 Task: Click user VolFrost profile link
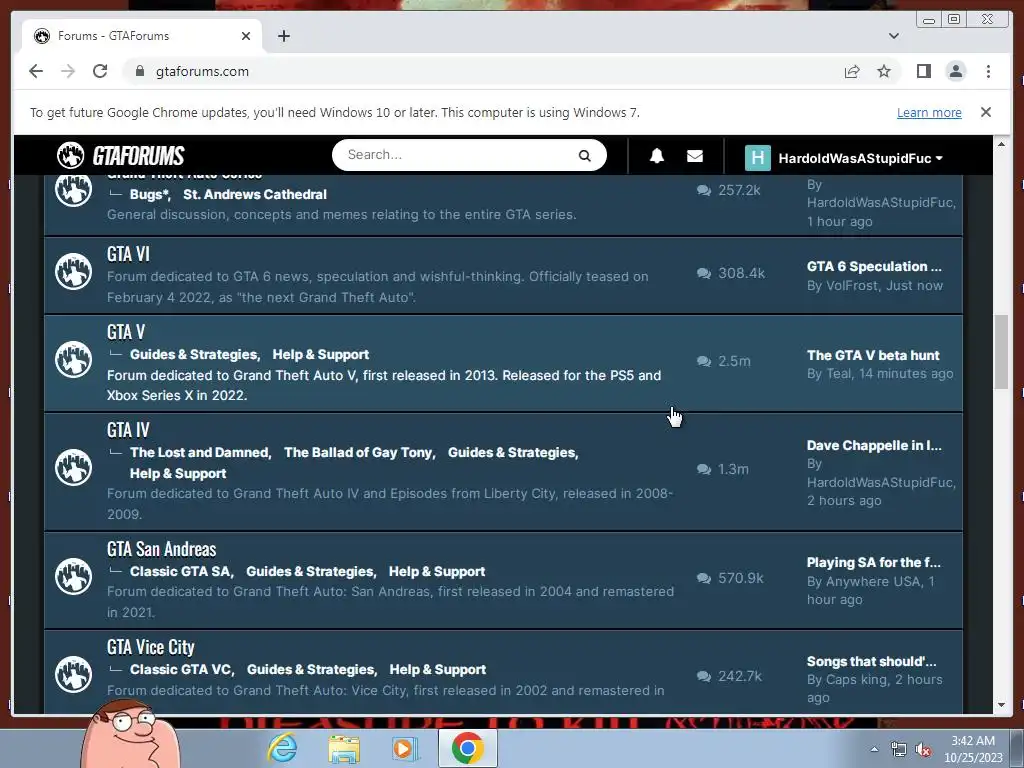[x=852, y=285]
